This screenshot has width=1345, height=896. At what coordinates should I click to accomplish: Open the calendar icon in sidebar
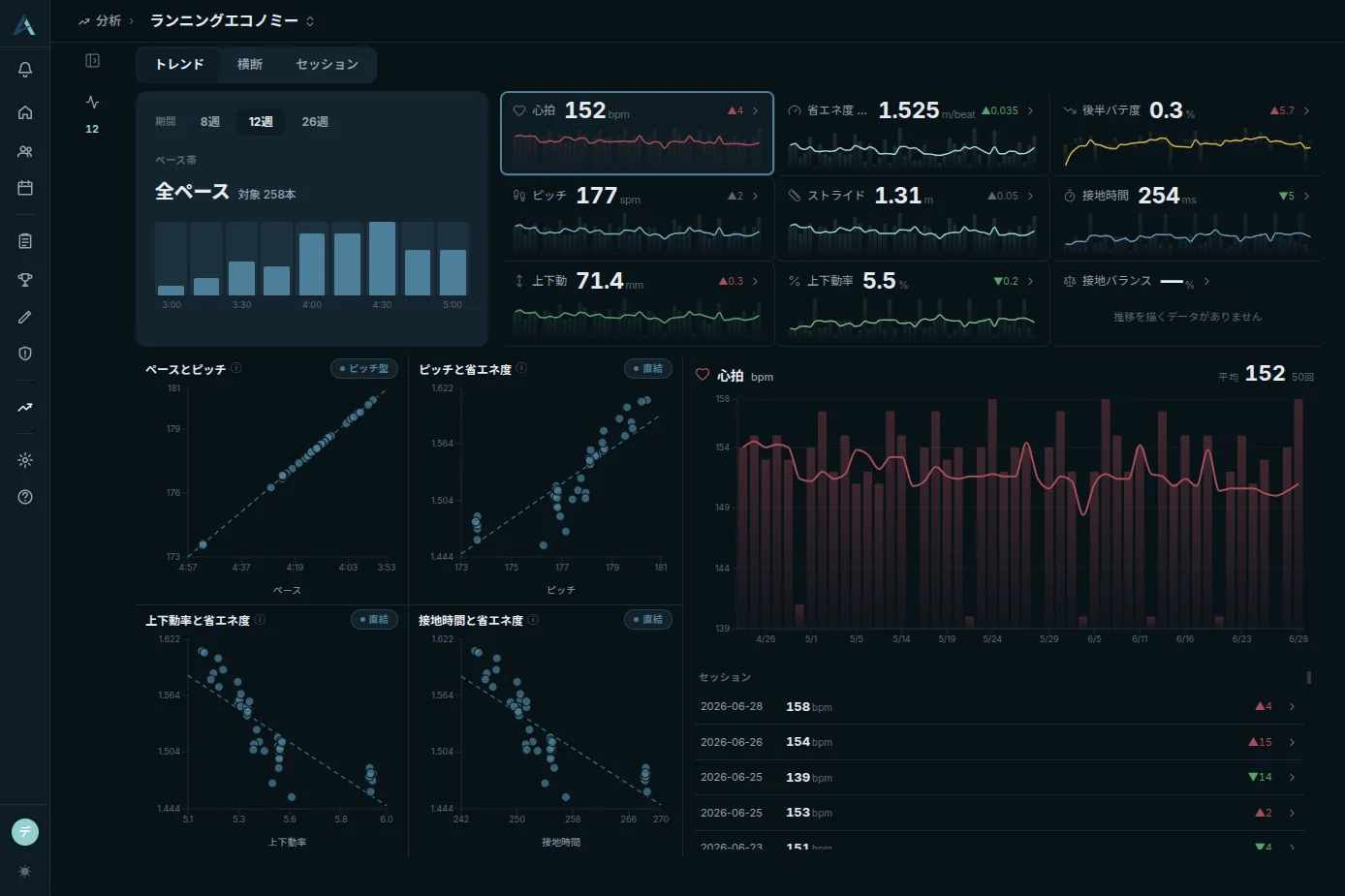[x=25, y=188]
